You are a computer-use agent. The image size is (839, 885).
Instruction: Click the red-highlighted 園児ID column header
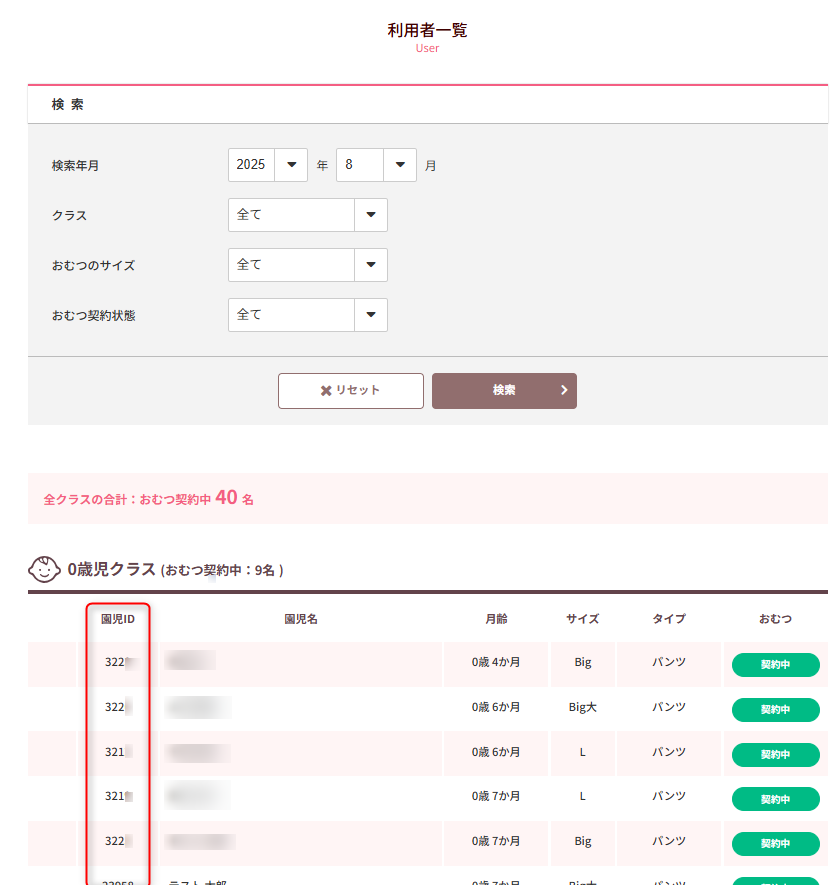coord(116,617)
